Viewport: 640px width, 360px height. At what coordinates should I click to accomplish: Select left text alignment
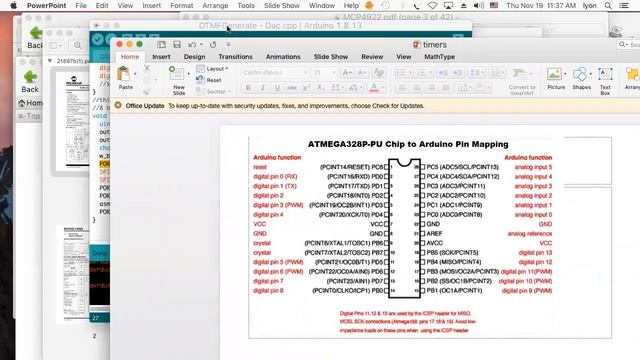pos(402,87)
